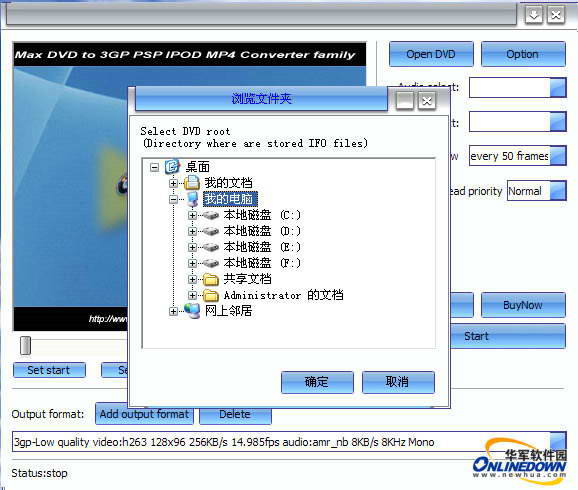Select 我的文档 in the tree

pyautogui.click(x=229, y=183)
